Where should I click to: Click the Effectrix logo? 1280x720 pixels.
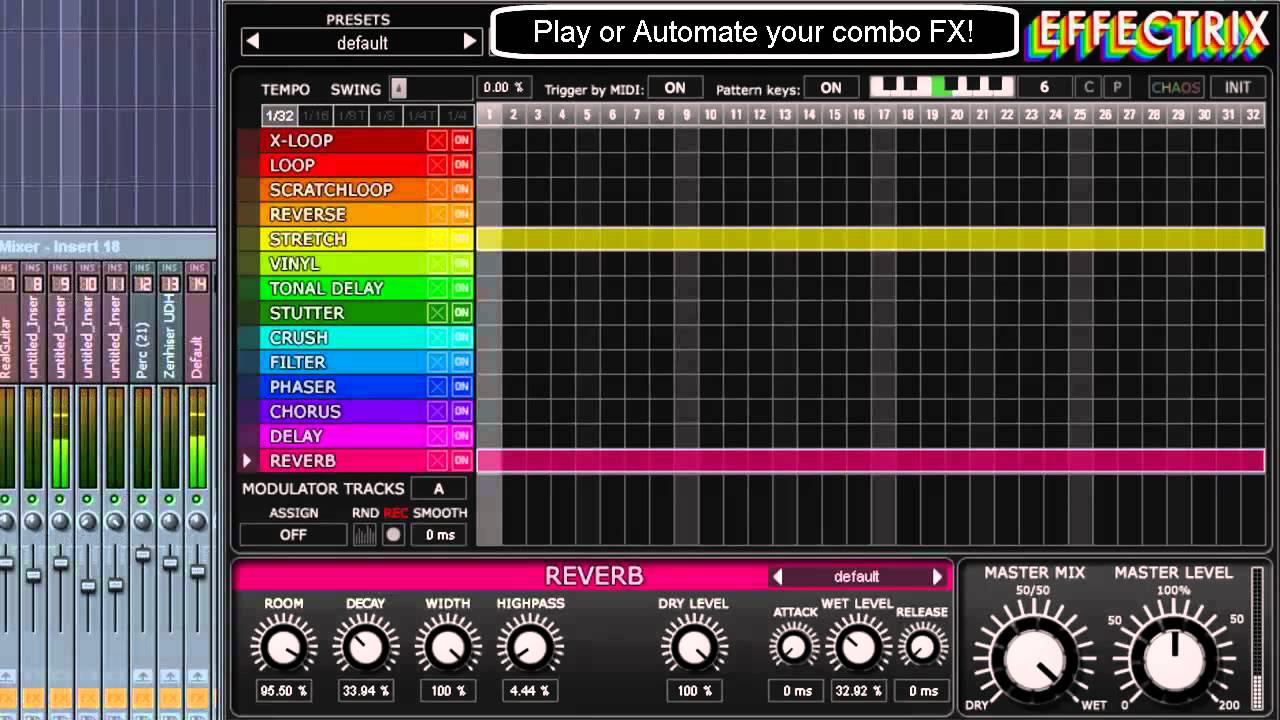[x=1149, y=33]
